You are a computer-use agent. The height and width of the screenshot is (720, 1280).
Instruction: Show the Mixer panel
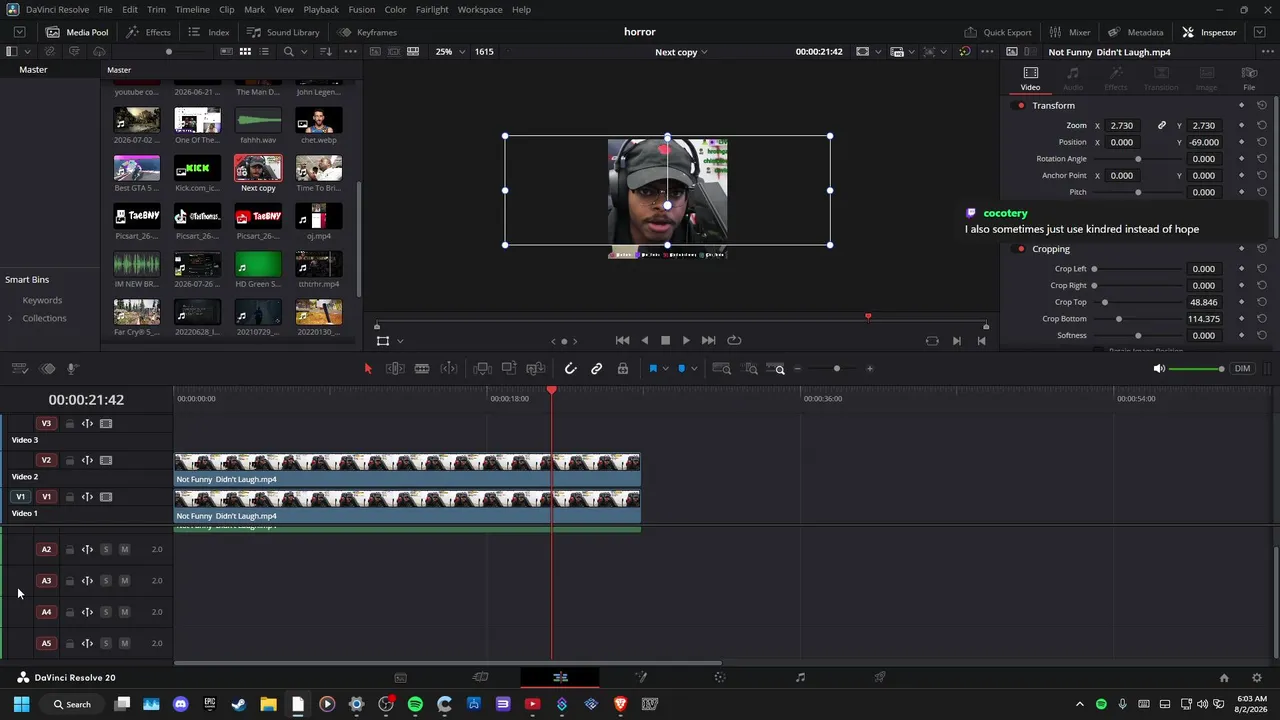click(1070, 32)
